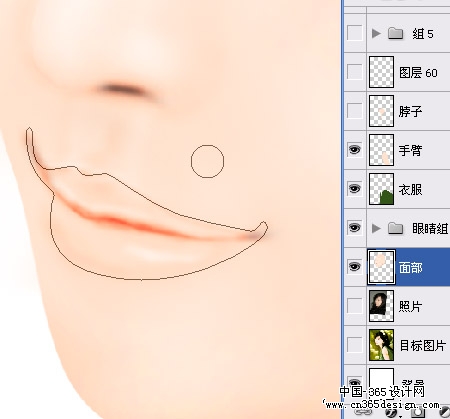Select the 脖子 layer name

(x=410, y=111)
